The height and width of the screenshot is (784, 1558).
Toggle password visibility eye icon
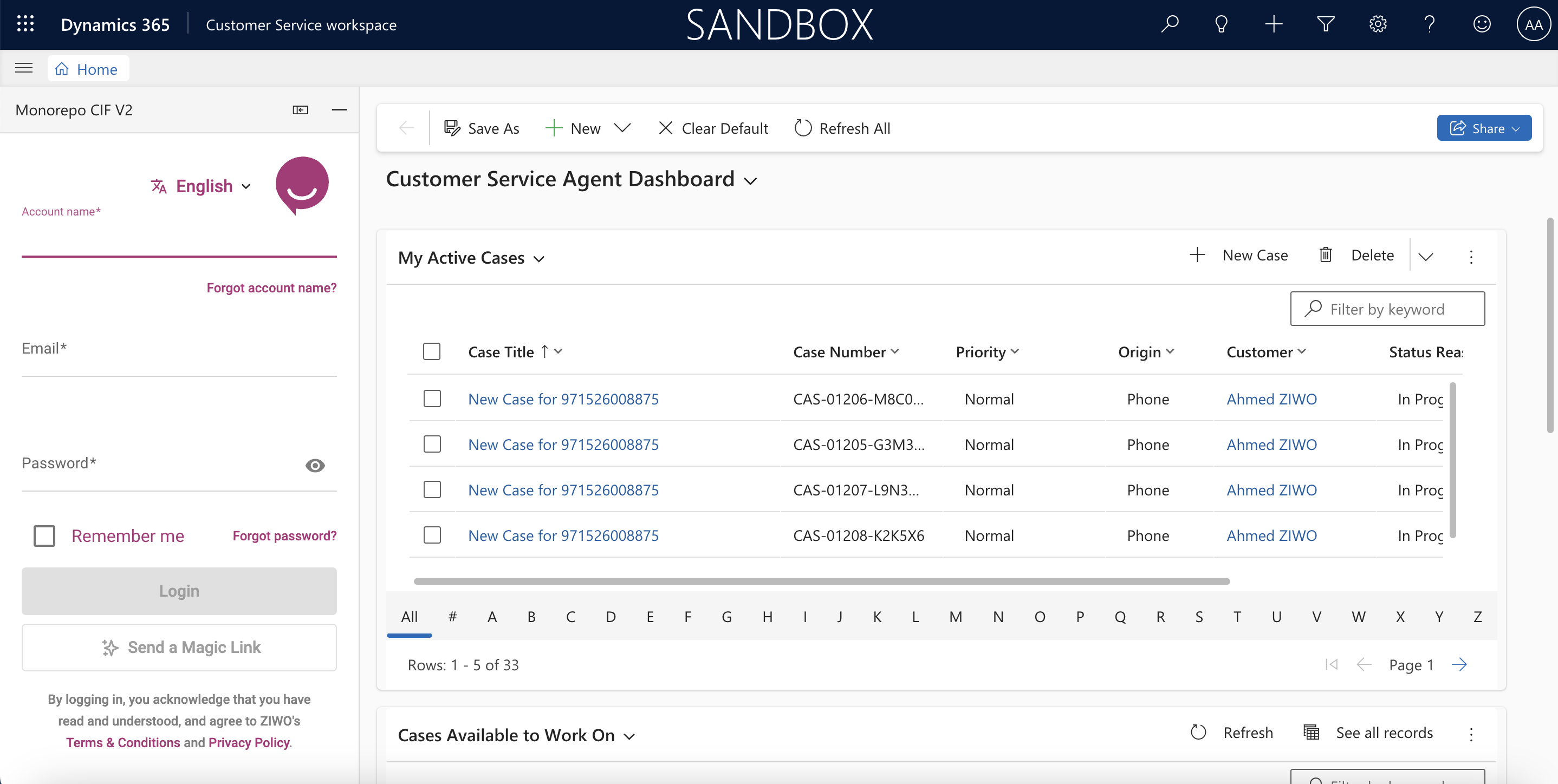pyautogui.click(x=315, y=466)
